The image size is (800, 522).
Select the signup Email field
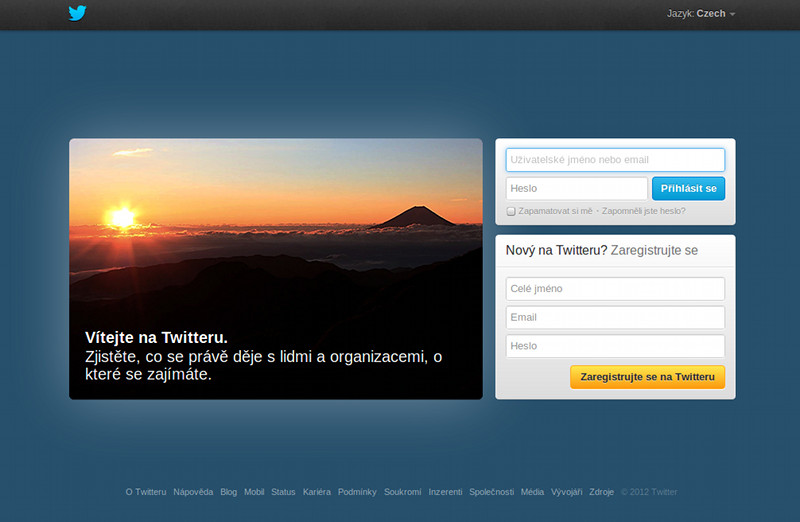pos(615,317)
